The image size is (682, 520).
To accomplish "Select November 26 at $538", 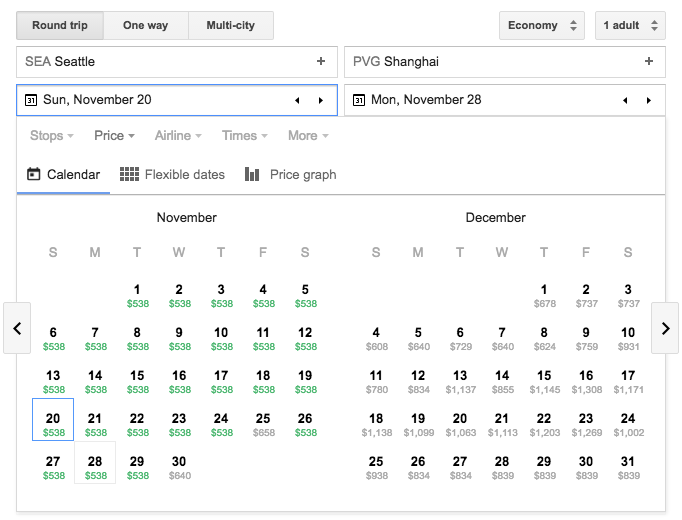I will [305, 425].
